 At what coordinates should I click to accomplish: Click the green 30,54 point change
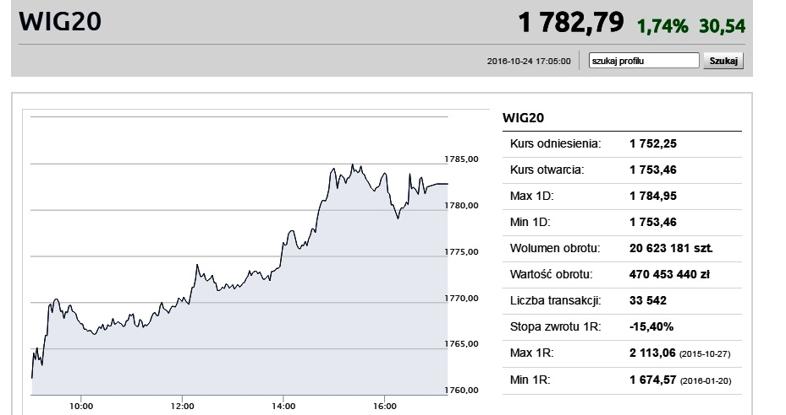[722, 26]
